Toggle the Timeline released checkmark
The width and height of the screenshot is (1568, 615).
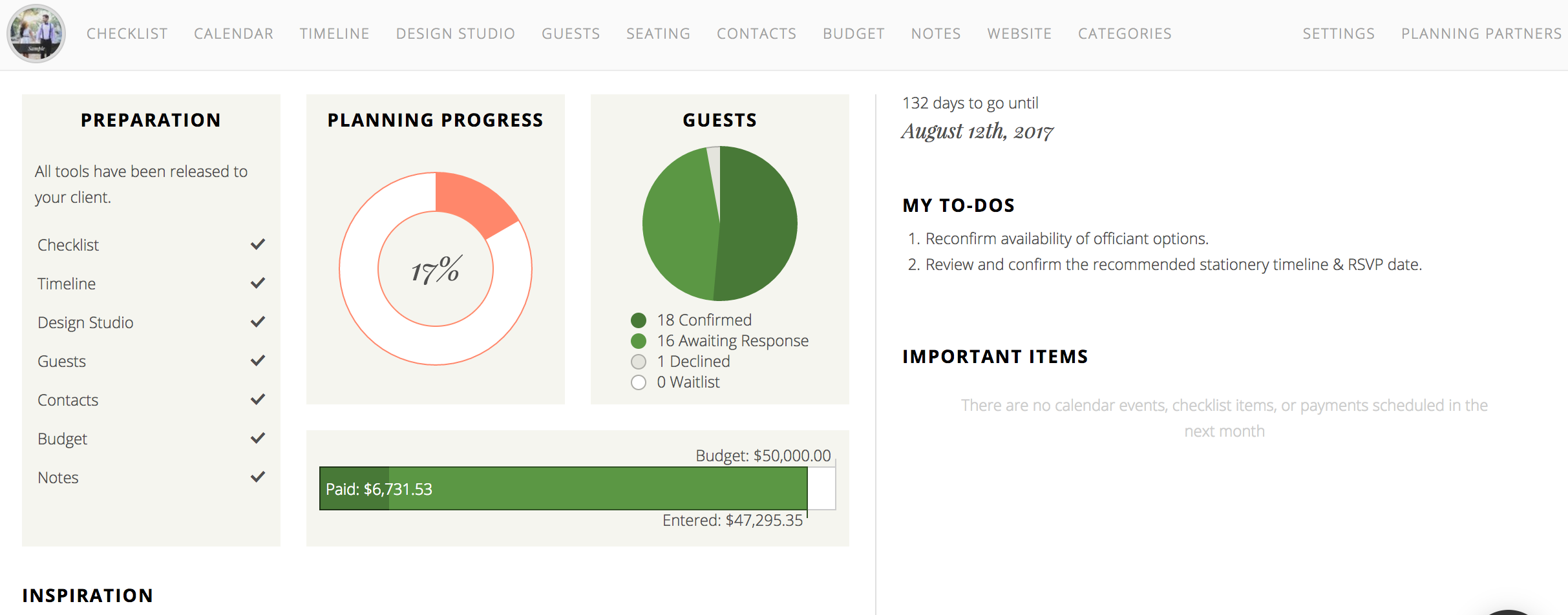click(258, 283)
